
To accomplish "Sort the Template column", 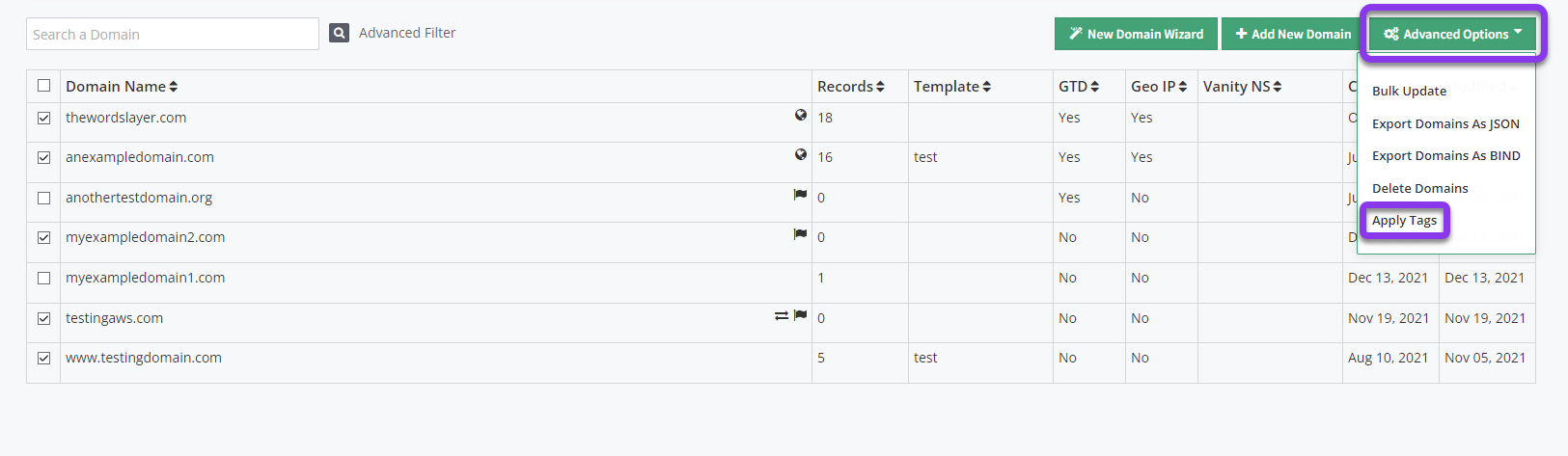I will click(x=986, y=87).
